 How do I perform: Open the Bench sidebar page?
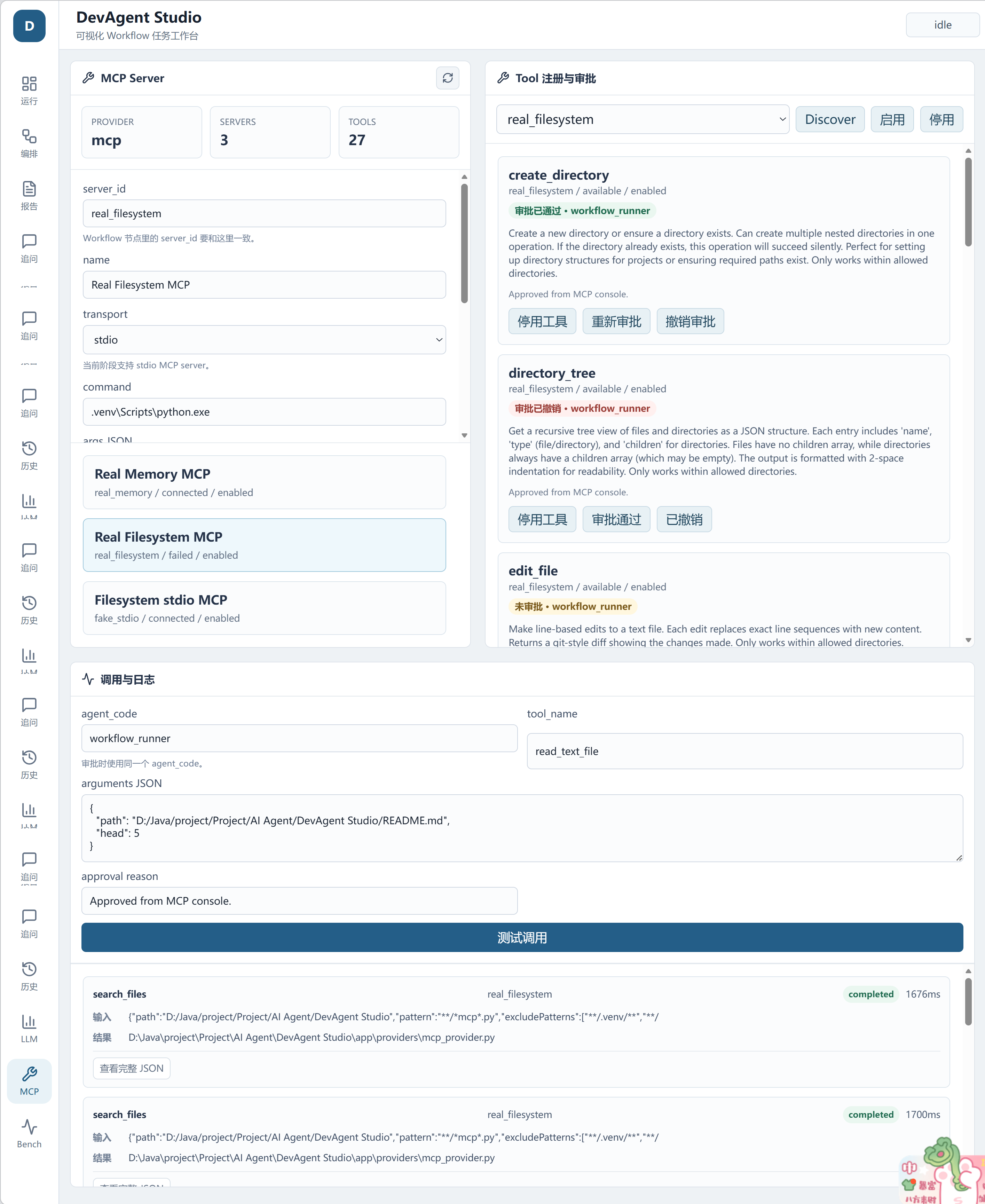tap(29, 1134)
